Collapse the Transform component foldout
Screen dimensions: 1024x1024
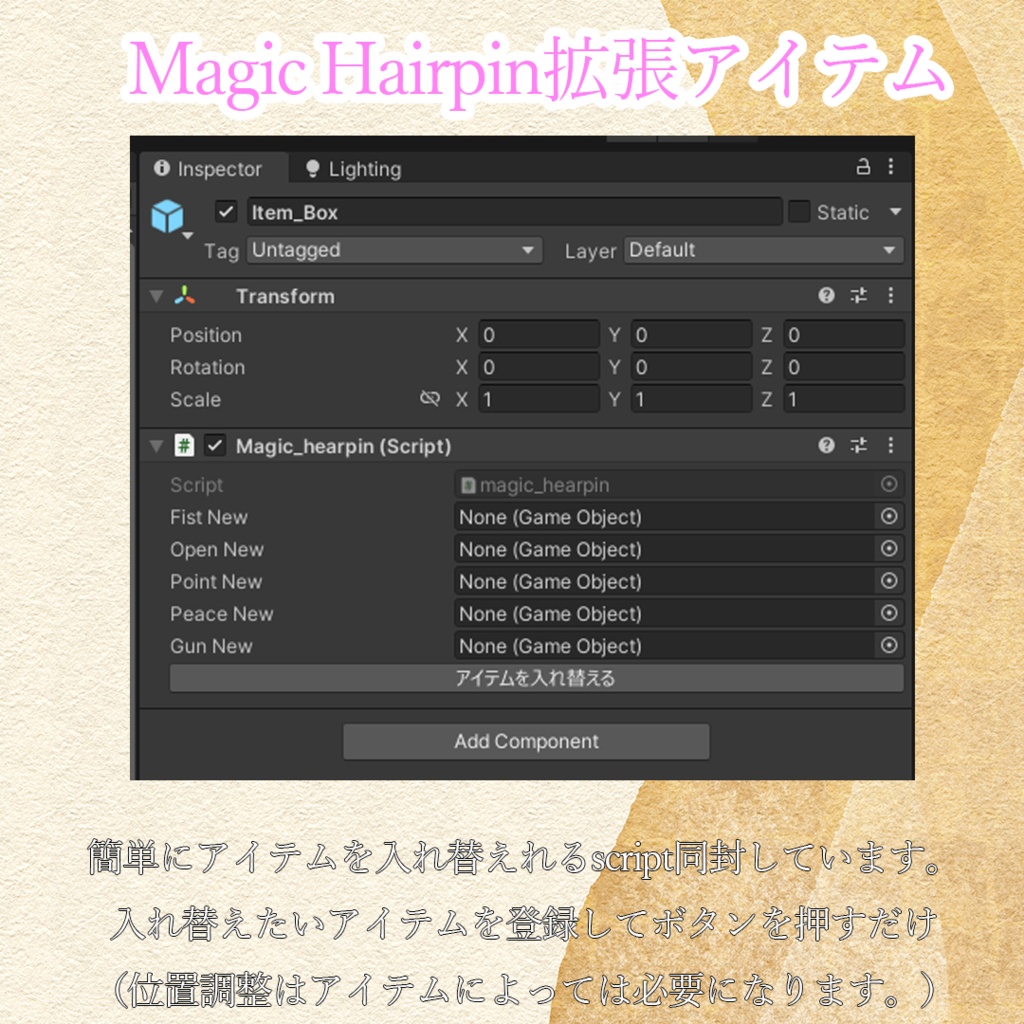point(156,296)
